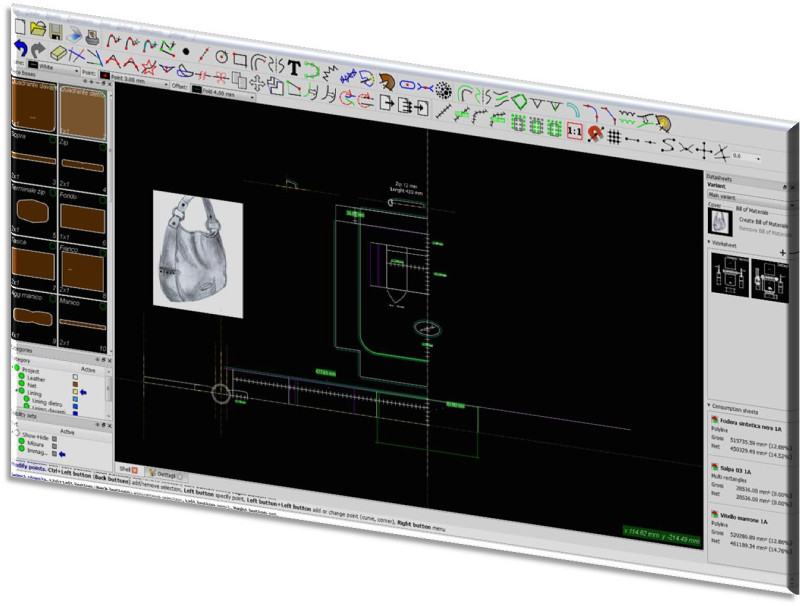Viewport: 800px width, 607px height.
Task: Click the export page arrow icon
Action: click(x=387, y=103)
